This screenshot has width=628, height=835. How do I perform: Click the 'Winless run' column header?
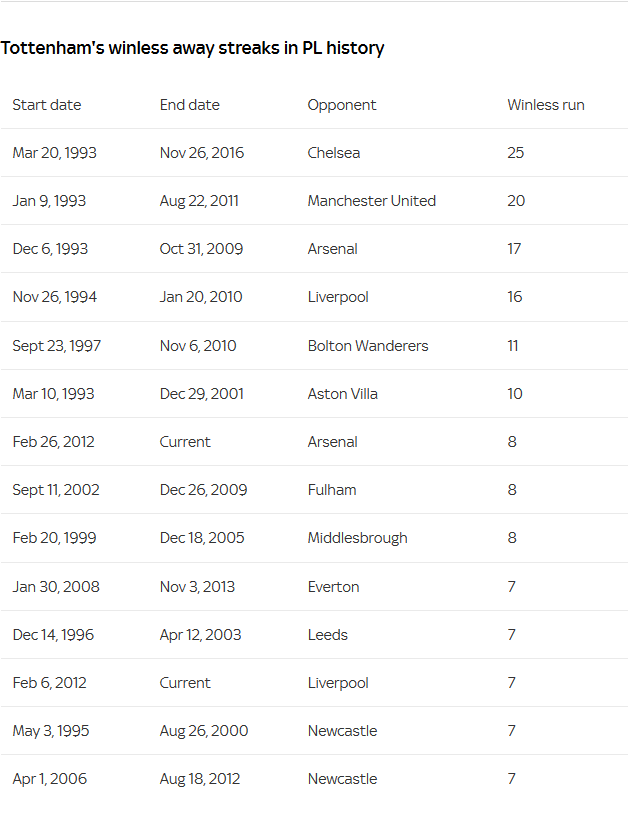pyautogui.click(x=546, y=105)
